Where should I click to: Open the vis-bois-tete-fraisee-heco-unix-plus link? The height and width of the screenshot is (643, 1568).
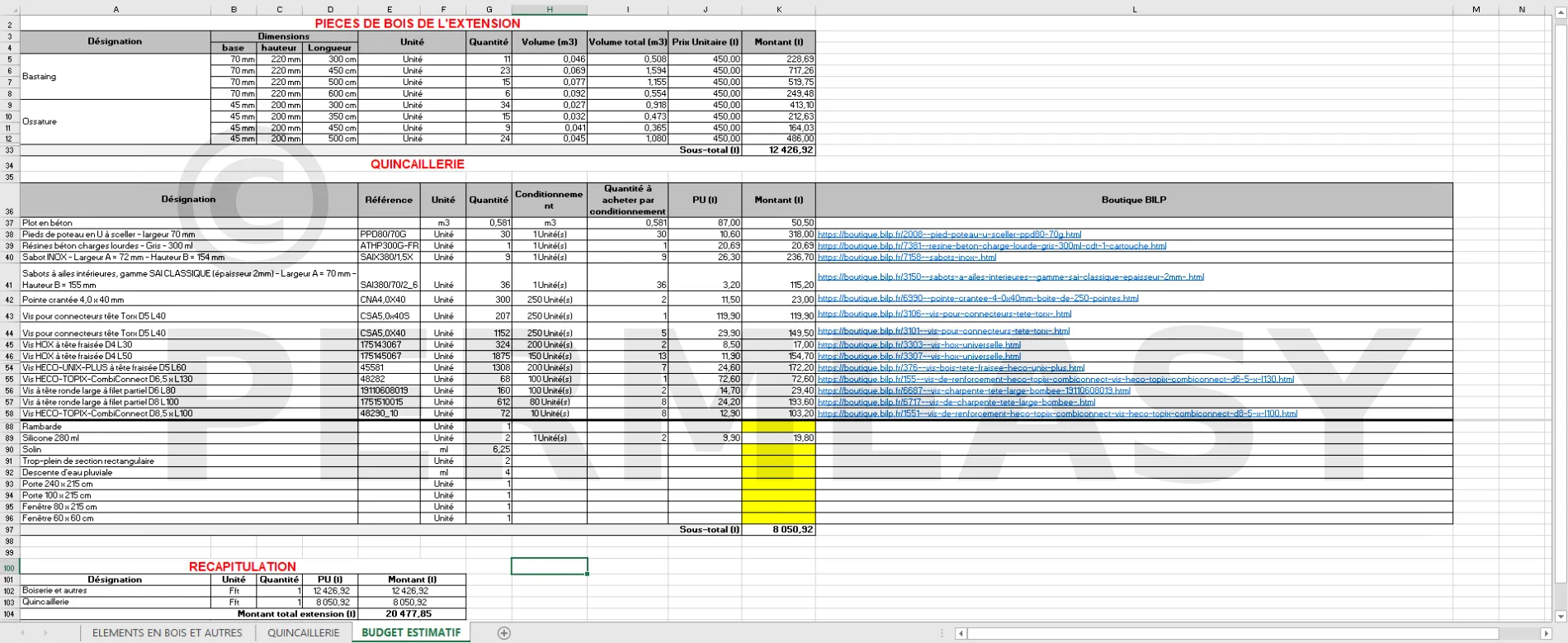click(951, 368)
